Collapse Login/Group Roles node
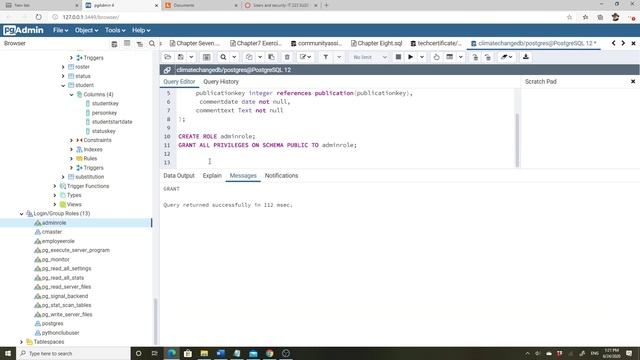 (22, 213)
